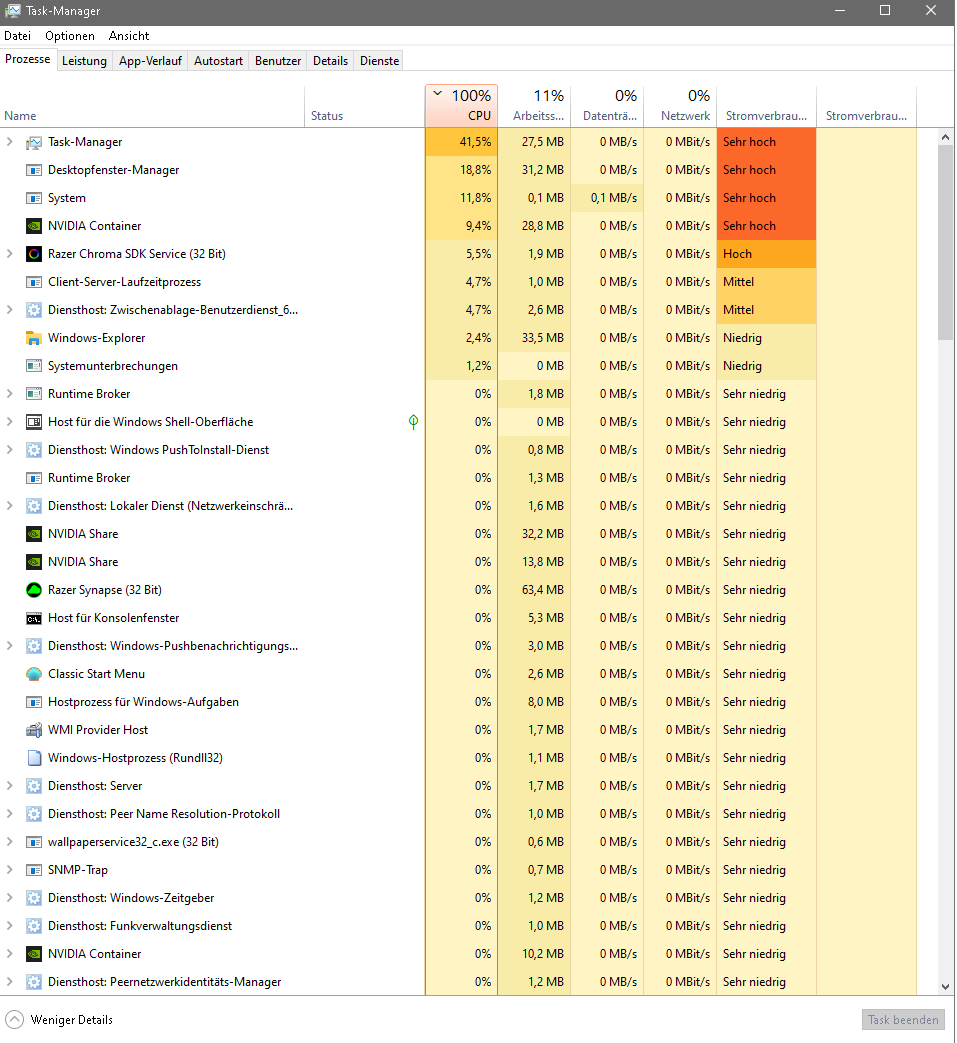Expand the Task-Manager process group

point(9,142)
